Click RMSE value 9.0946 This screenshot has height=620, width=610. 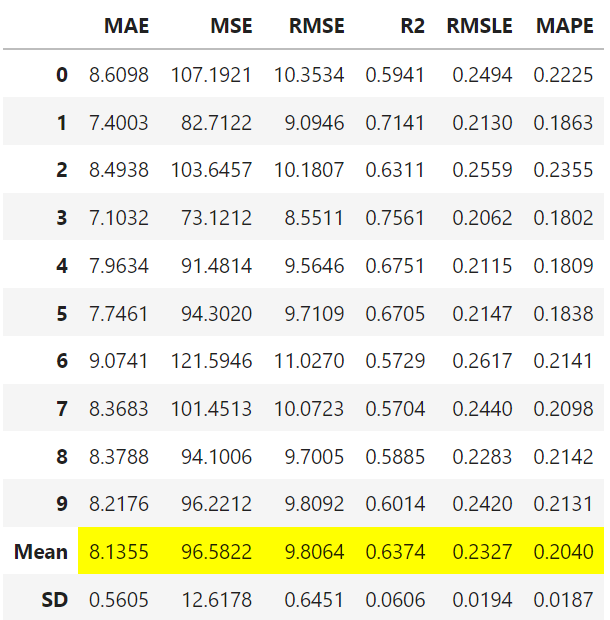point(314,123)
